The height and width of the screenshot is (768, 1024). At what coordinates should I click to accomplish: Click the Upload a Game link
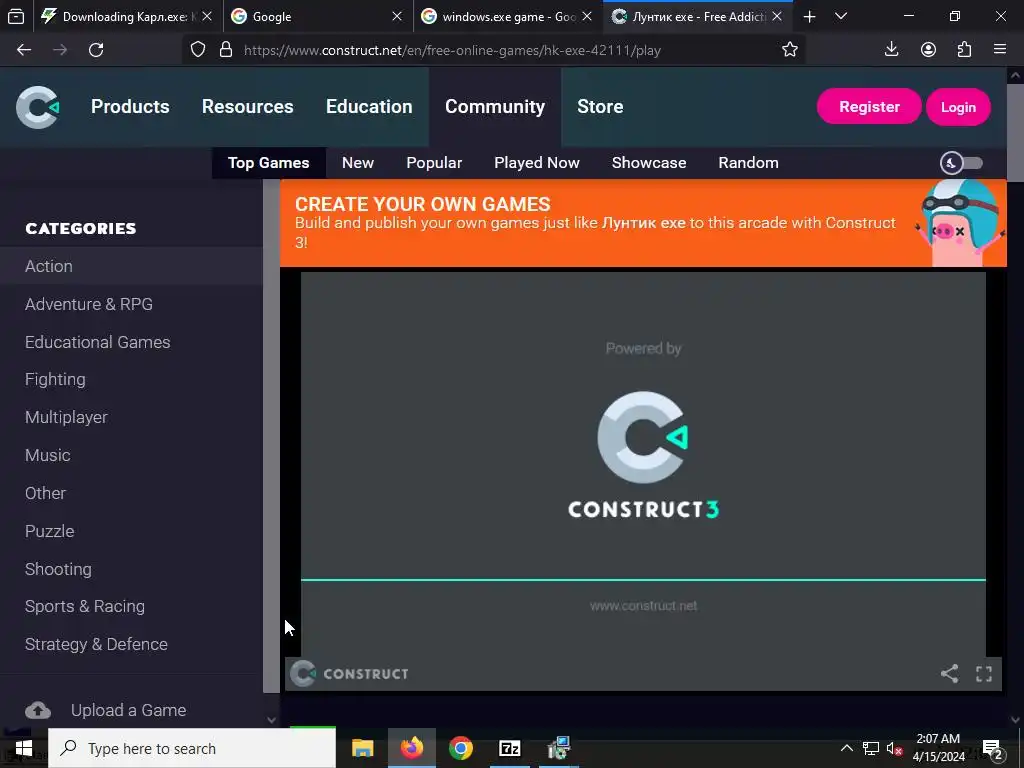pyautogui.click(x=129, y=710)
